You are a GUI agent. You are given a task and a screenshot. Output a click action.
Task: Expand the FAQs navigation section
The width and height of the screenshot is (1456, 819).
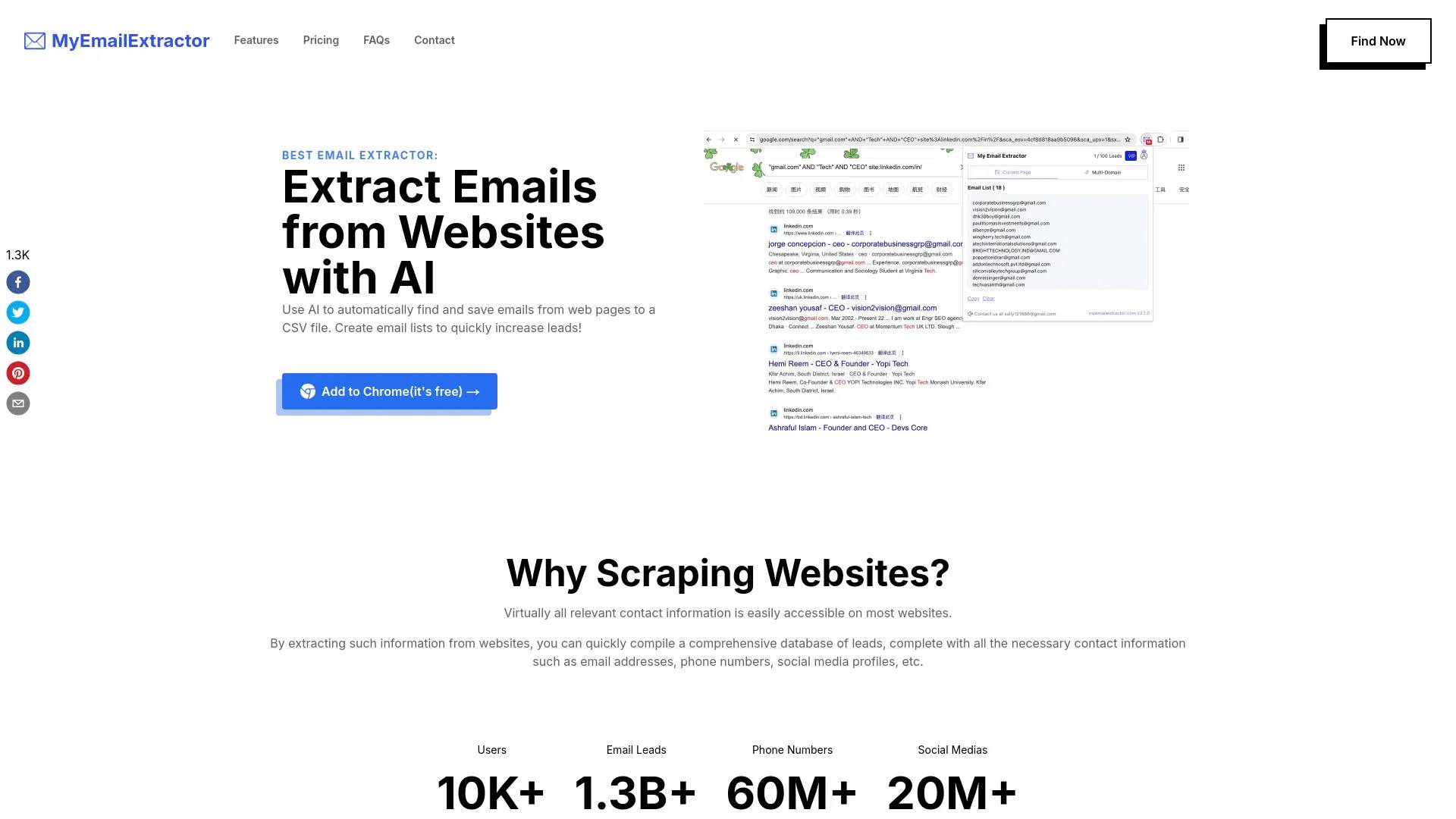pyautogui.click(x=376, y=40)
